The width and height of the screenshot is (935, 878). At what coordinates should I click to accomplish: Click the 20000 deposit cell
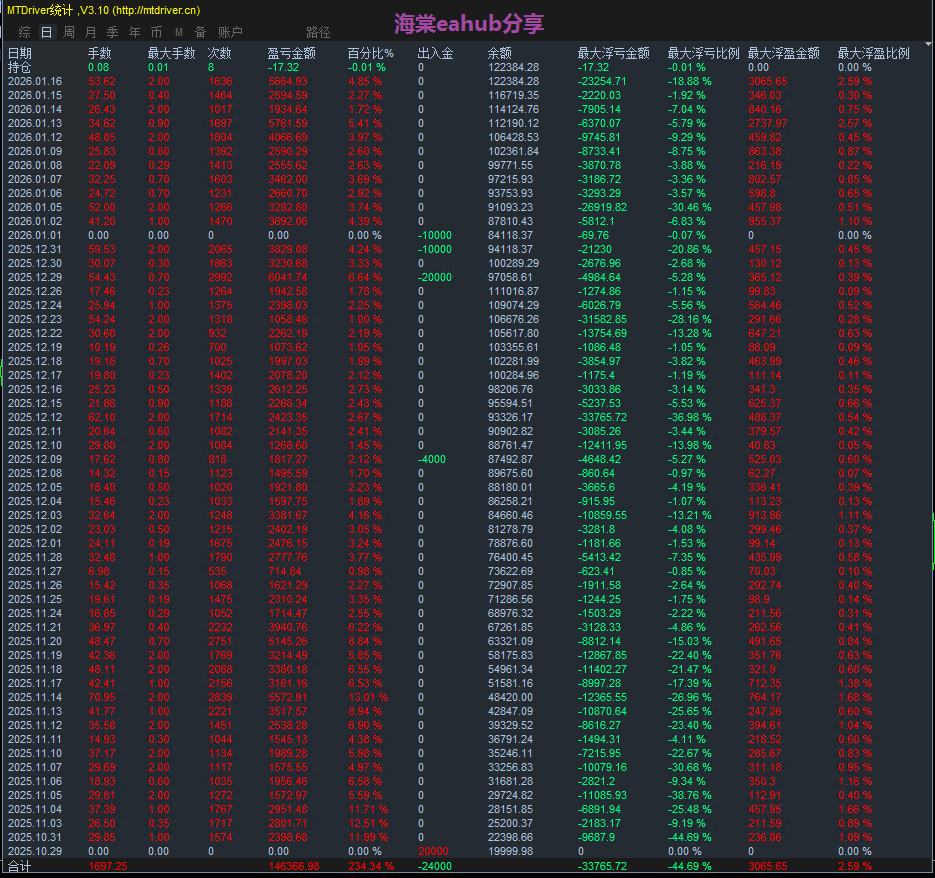pos(434,851)
